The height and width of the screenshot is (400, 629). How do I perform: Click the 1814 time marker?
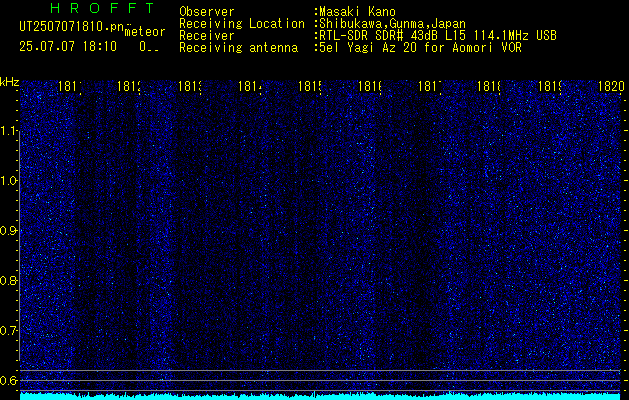(x=250, y=86)
